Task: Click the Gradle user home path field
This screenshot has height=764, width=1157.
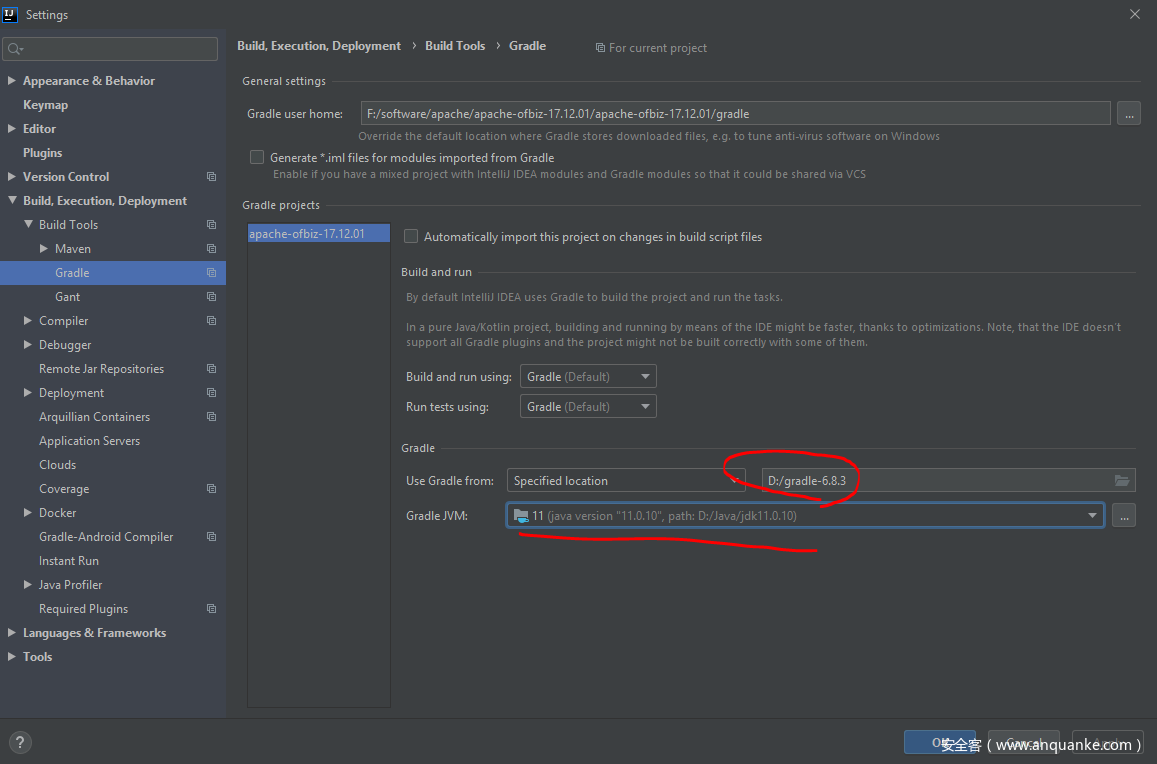Action: click(x=736, y=114)
